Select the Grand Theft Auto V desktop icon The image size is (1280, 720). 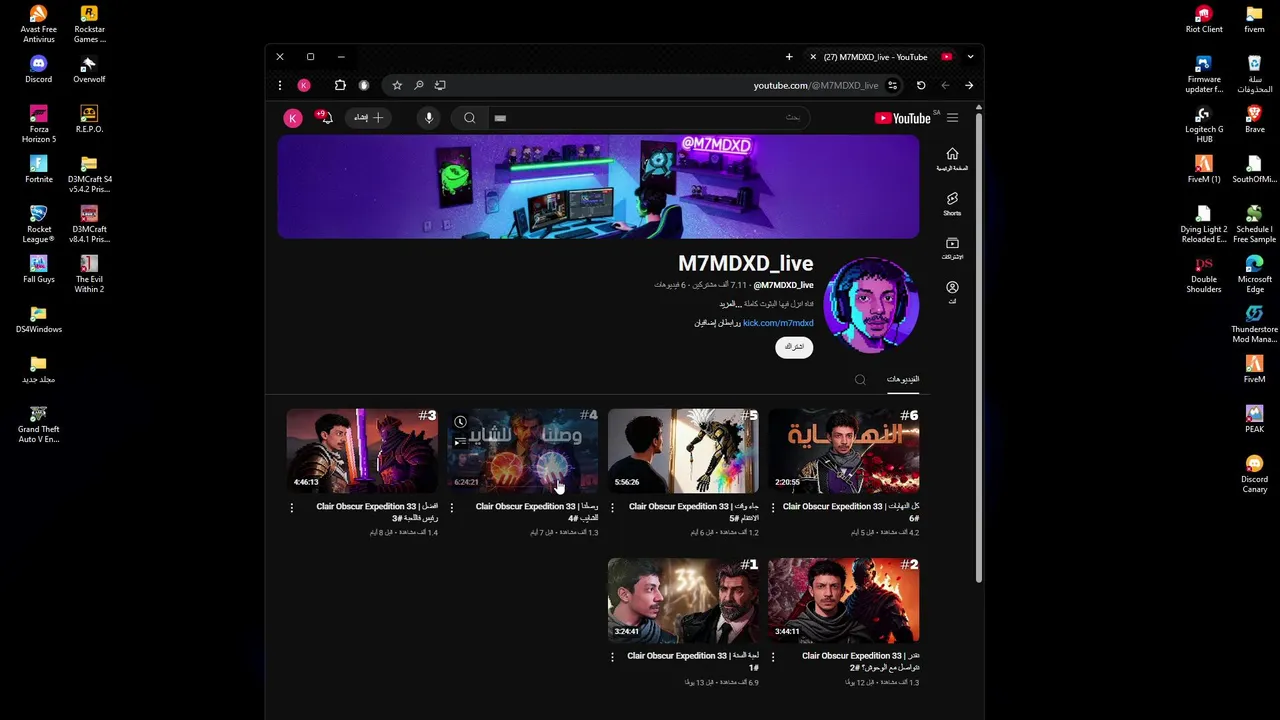coord(38,424)
